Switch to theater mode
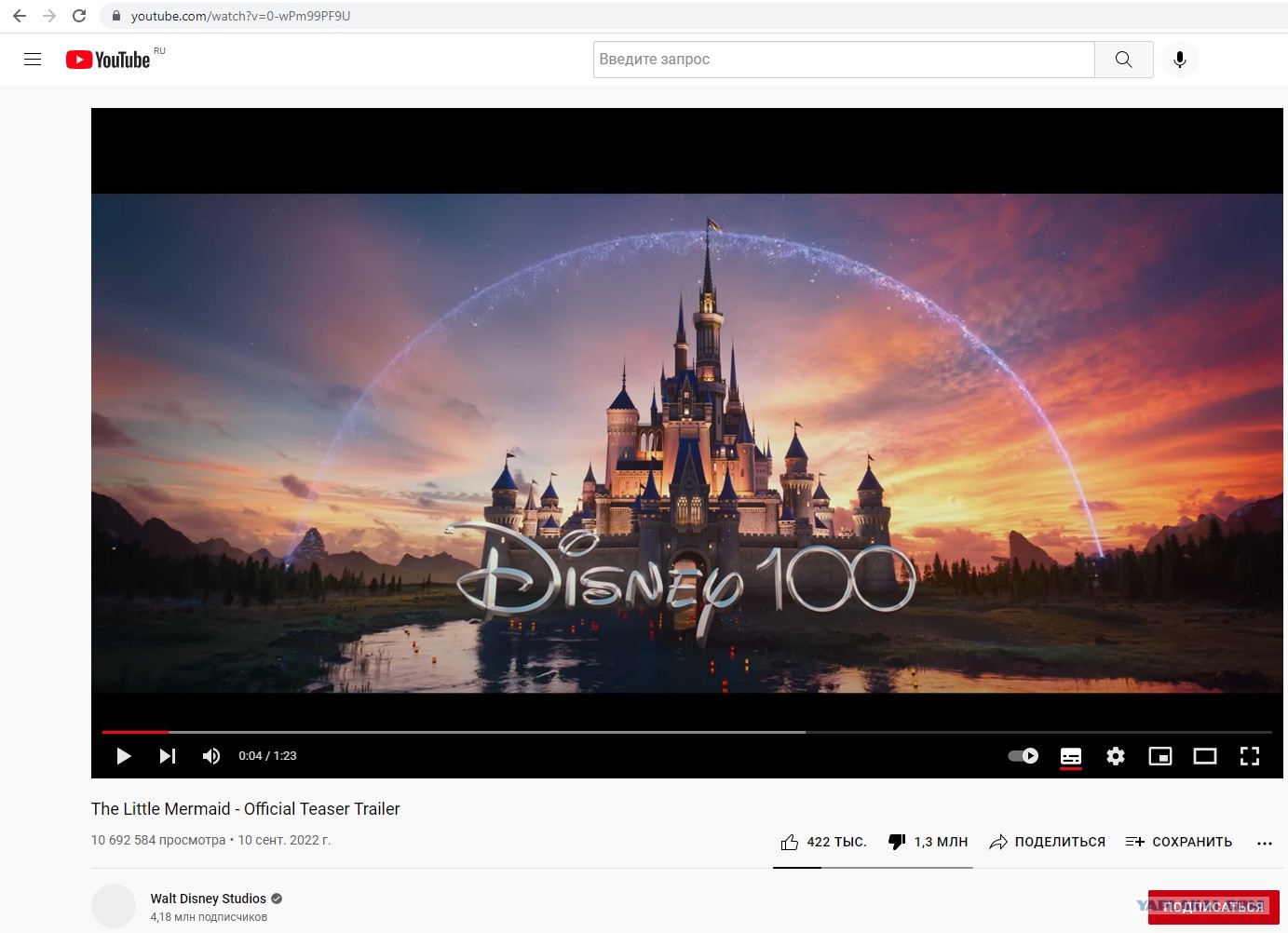The height and width of the screenshot is (933, 1288). (x=1205, y=756)
